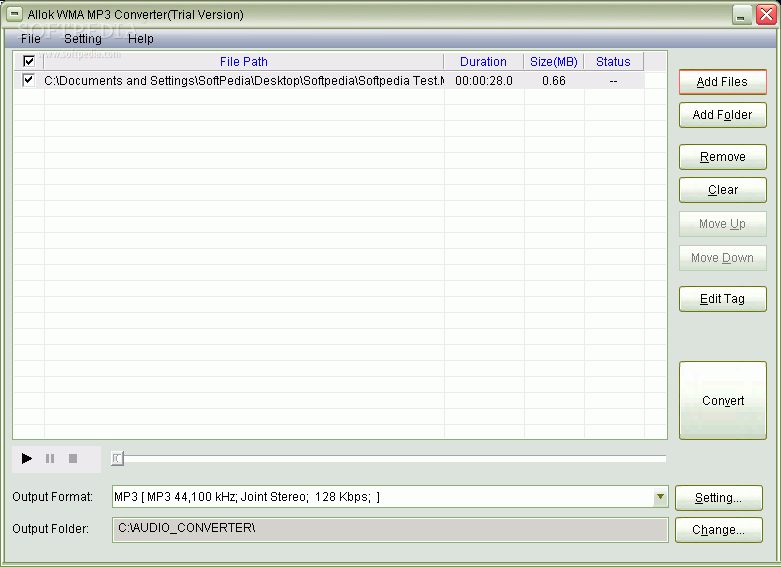The width and height of the screenshot is (781, 567).
Task: Start conversion with Convert button
Action: click(722, 401)
